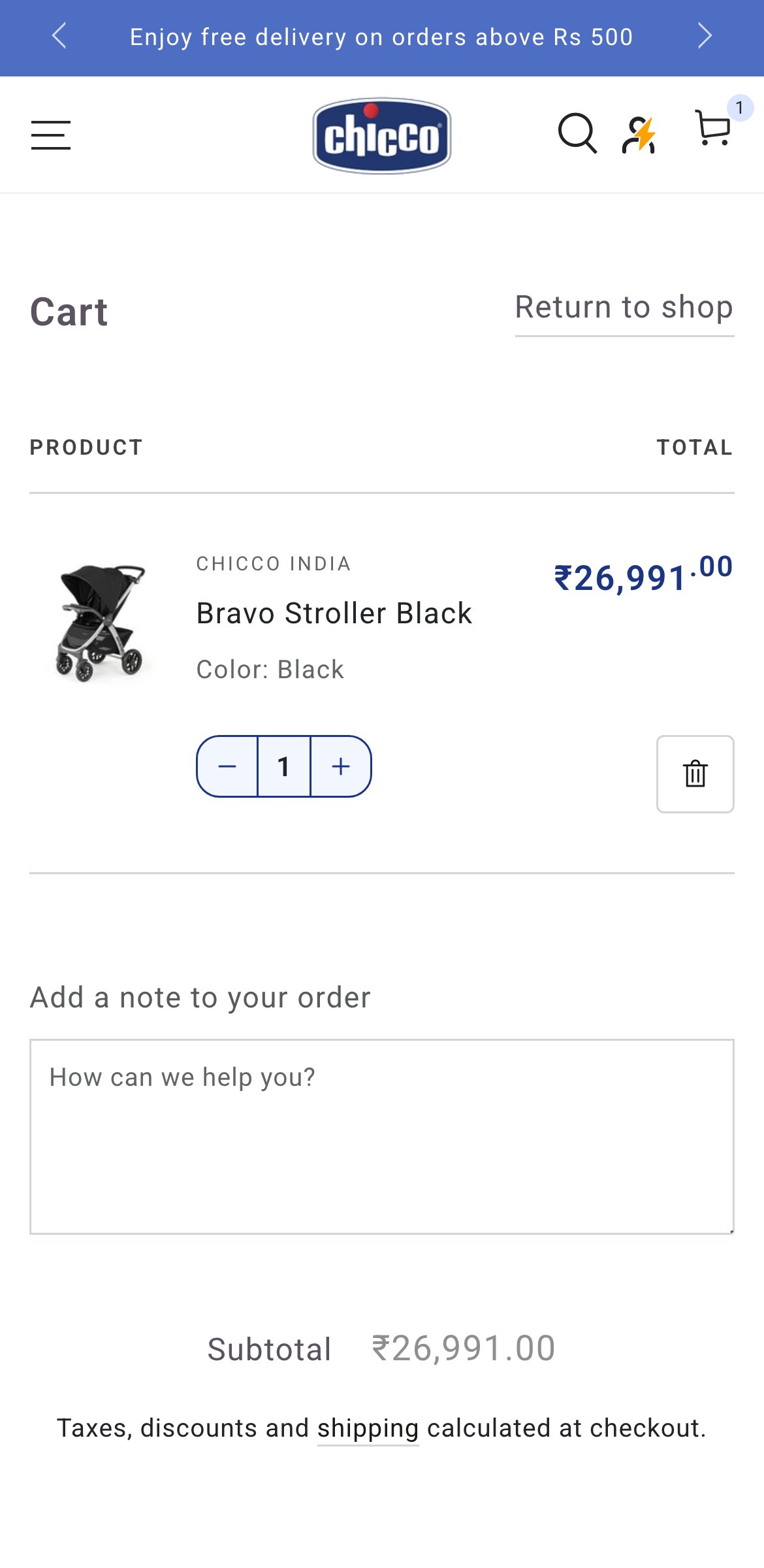Select the TOTAL column header
This screenshot has width=764, height=1568.
[x=695, y=448]
